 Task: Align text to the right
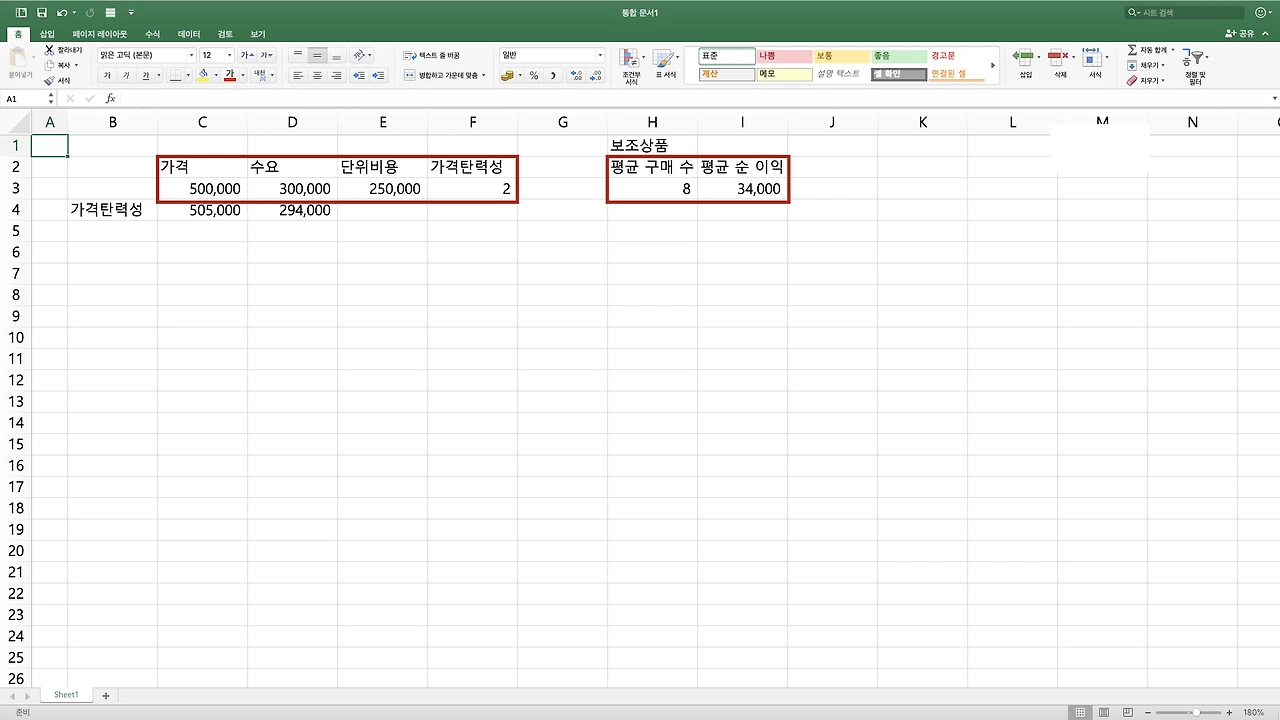click(336, 75)
